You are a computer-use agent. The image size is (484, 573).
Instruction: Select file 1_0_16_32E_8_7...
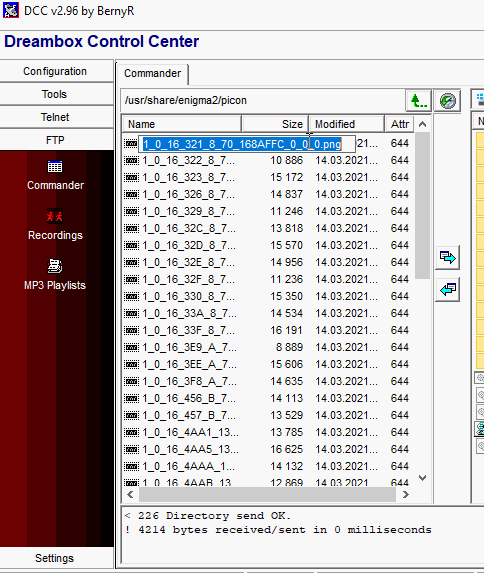point(189,262)
